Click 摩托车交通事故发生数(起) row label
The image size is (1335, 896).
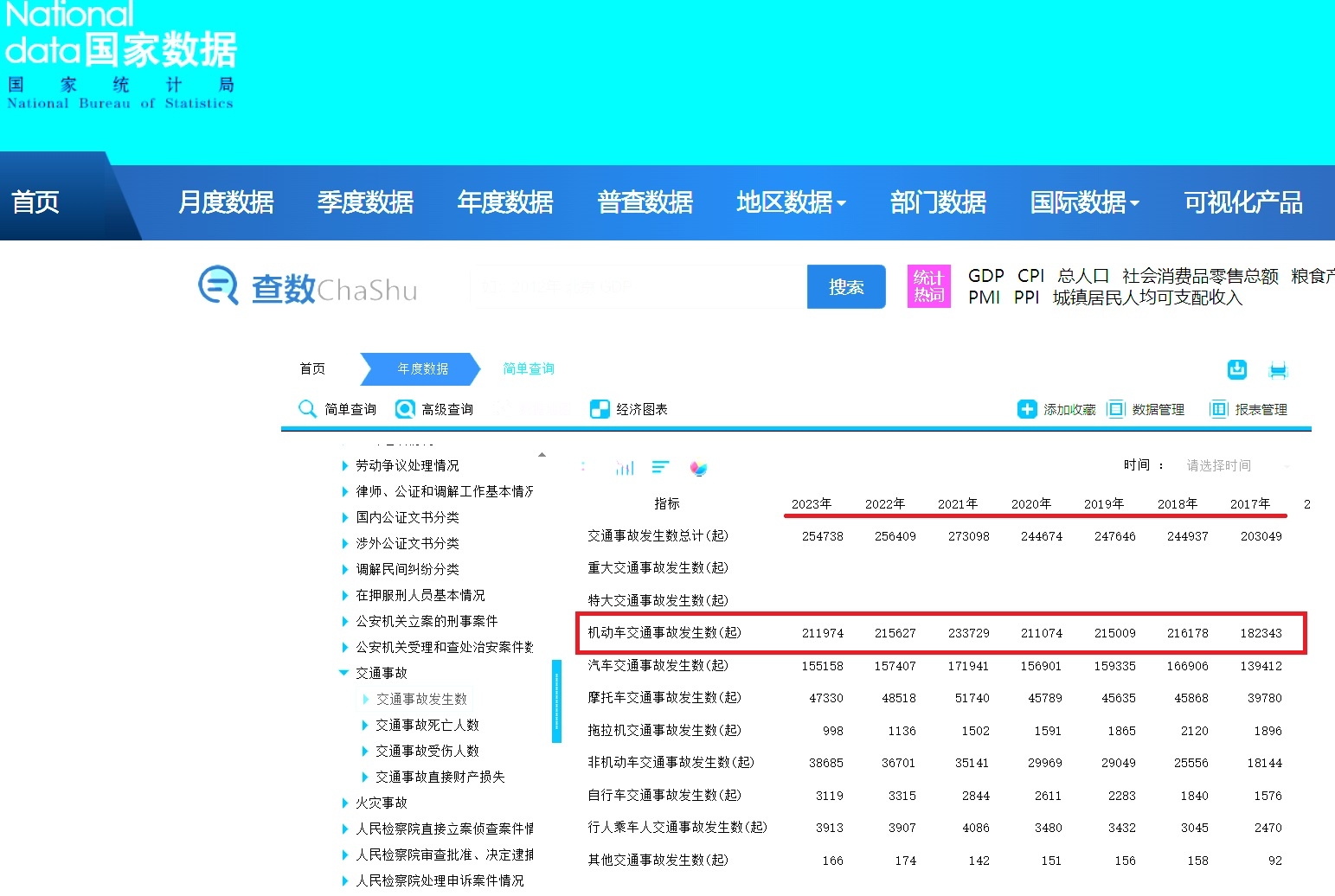(x=664, y=697)
